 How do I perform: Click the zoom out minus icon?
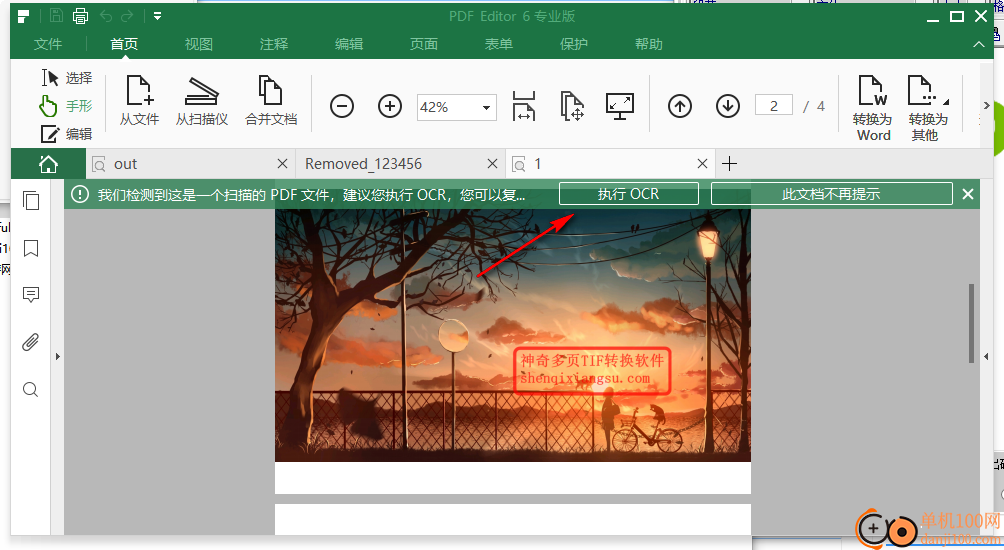342,106
